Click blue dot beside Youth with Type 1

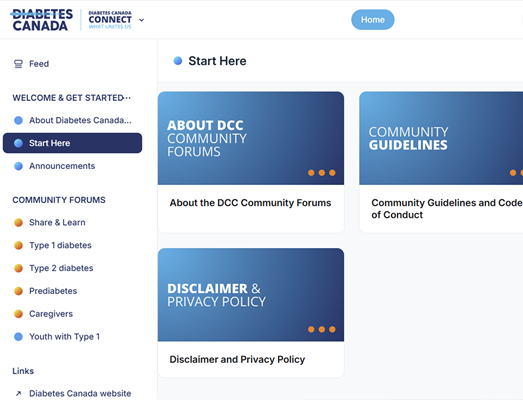pyautogui.click(x=18, y=337)
